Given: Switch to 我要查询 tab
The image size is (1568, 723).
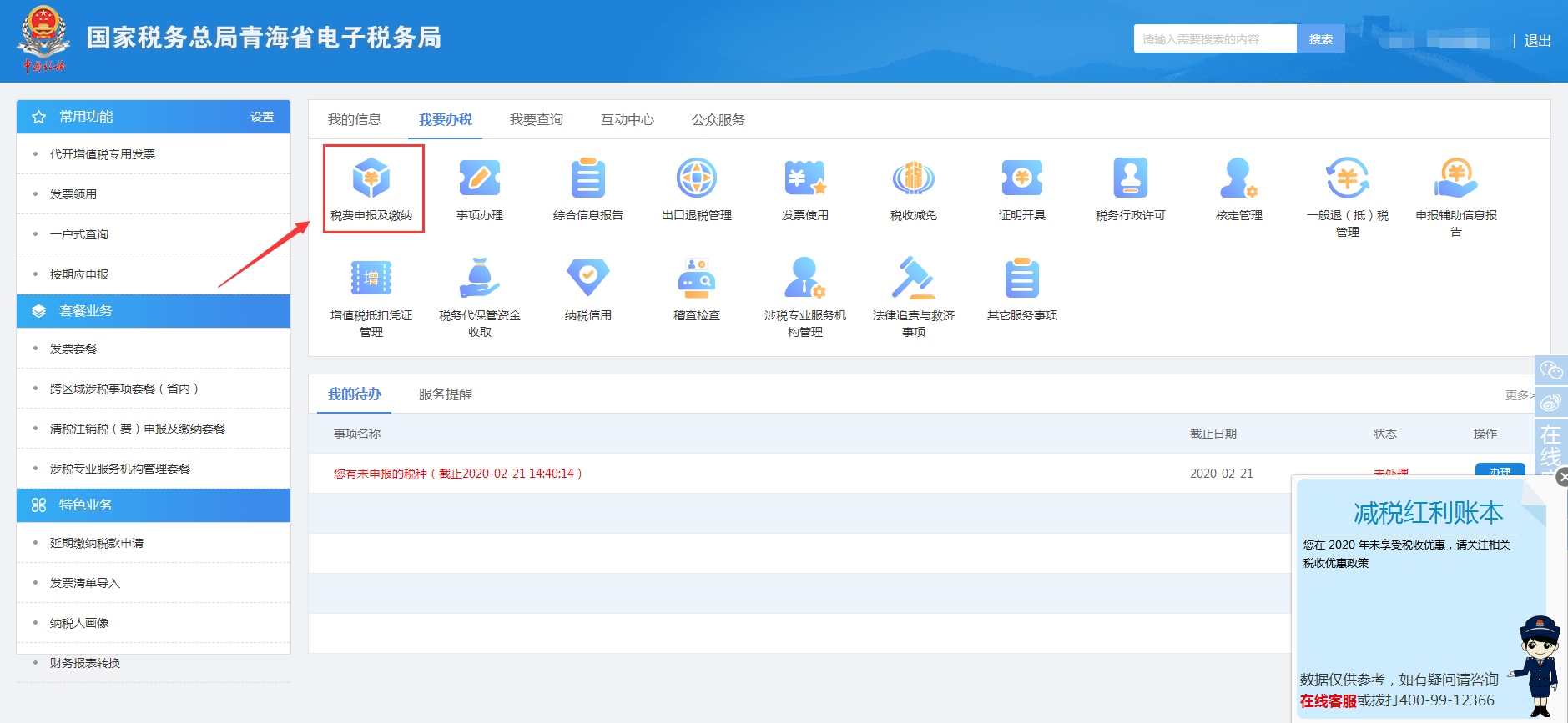Looking at the screenshot, I should (x=537, y=120).
